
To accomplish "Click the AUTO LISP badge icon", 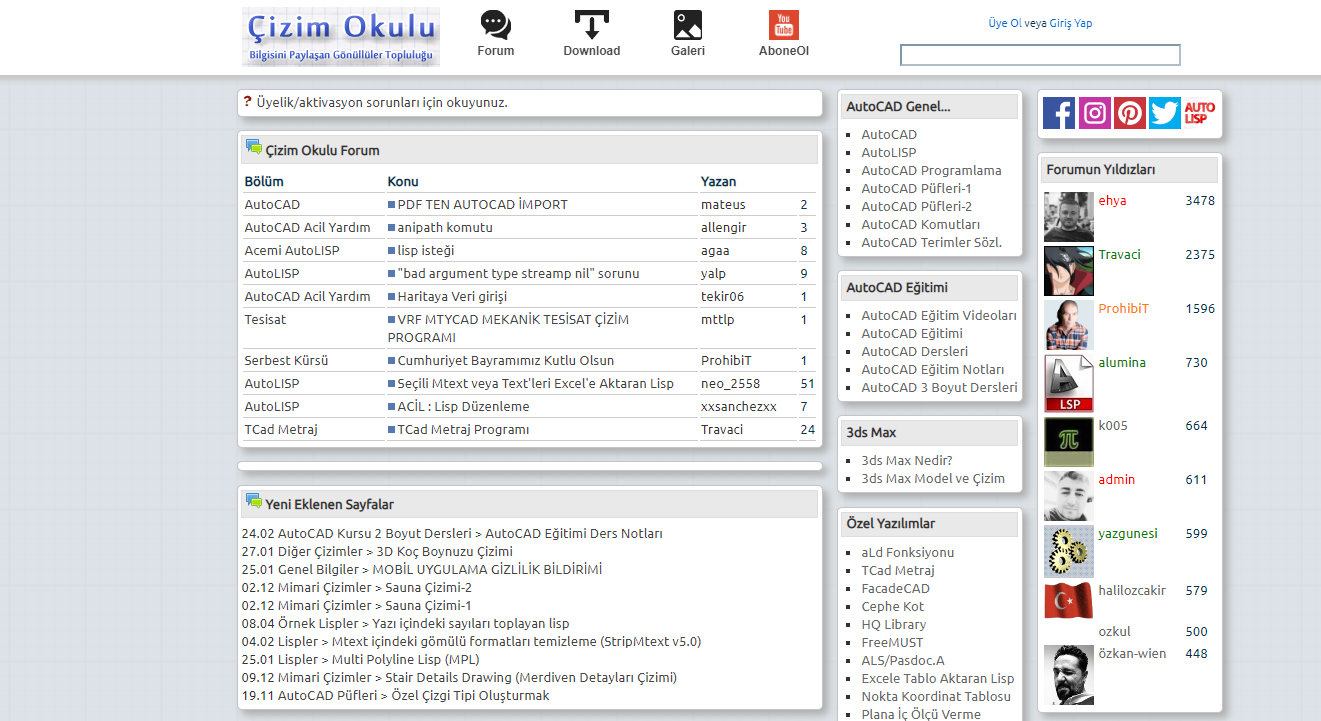I will [x=1199, y=113].
